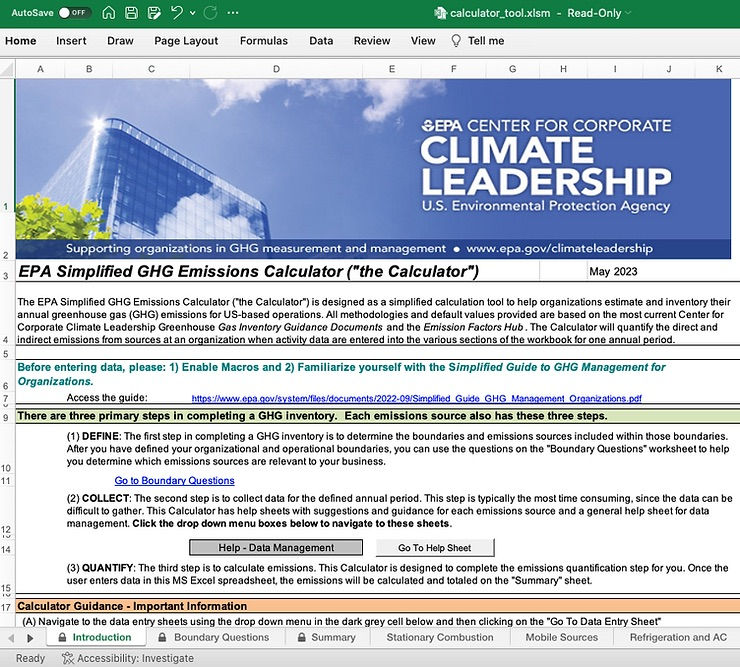This screenshot has width=740, height=667.
Task: Click the Ready status indicator
Action: pos(30,658)
